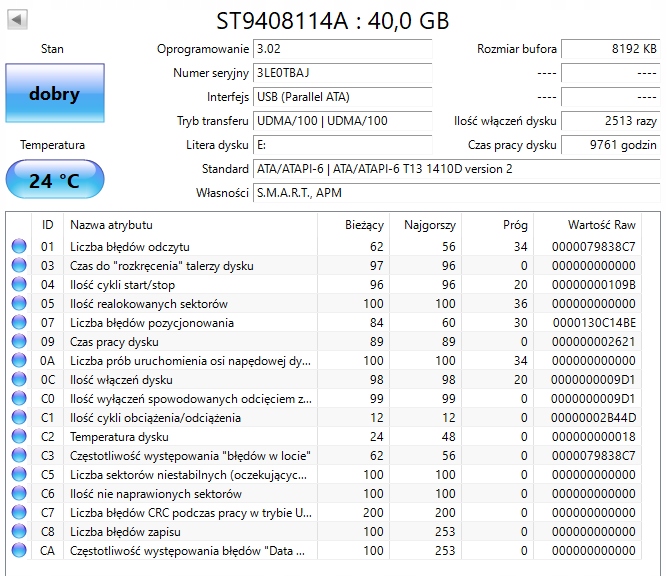667x576 pixels.
Task: Click the power-on count field 2513 razy
Action: click(611, 121)
